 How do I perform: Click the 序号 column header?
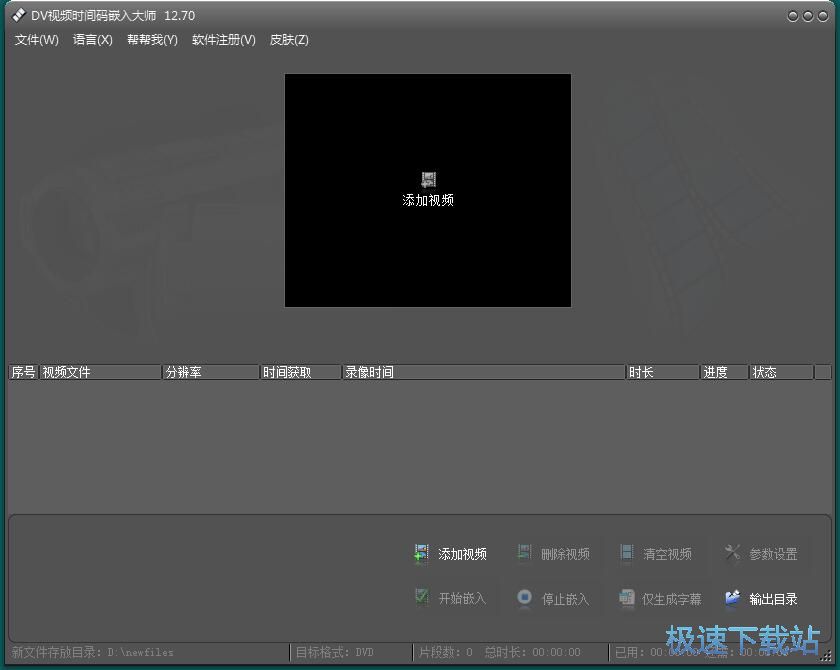click(x=24, y=372)
